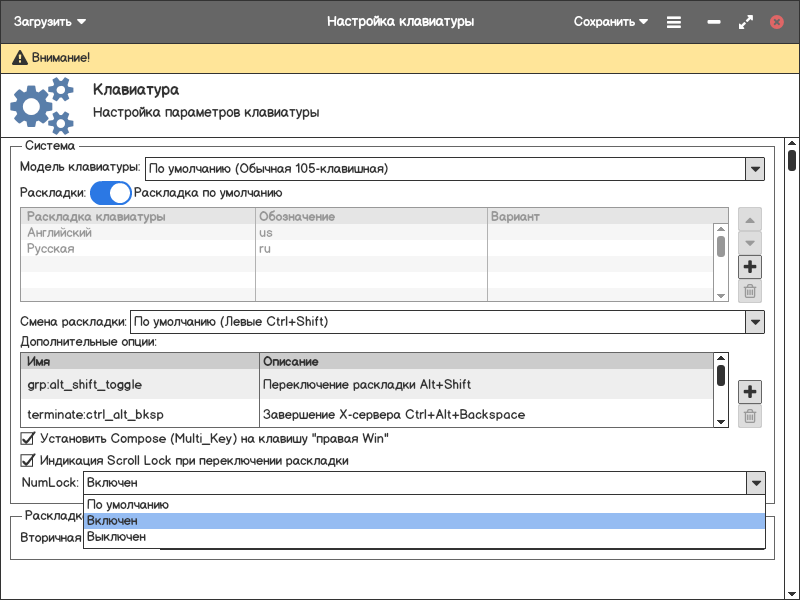Uncheck the Scroll Lock indication checkbox
Screen dimensions: 800x600
(x=28, y=461)
